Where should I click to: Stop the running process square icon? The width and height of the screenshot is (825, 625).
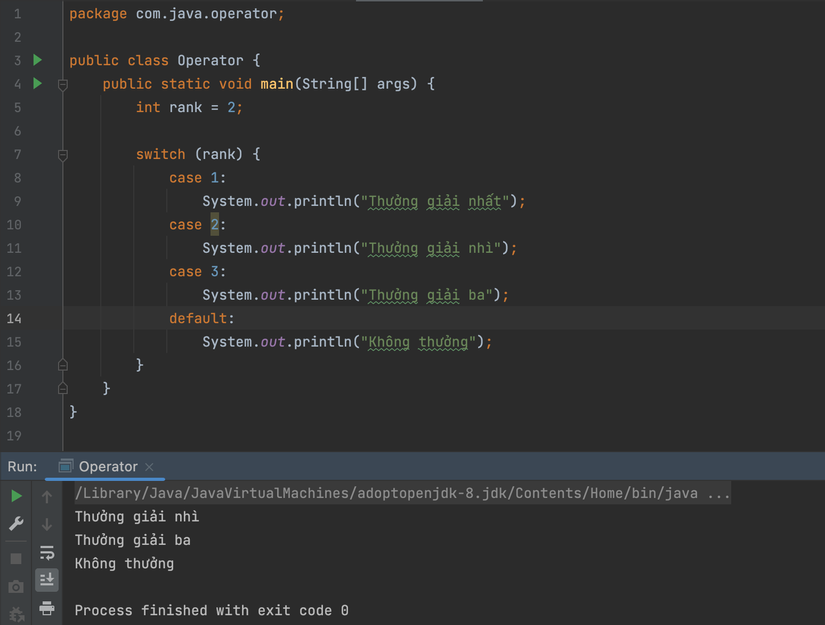coord(16,559)
